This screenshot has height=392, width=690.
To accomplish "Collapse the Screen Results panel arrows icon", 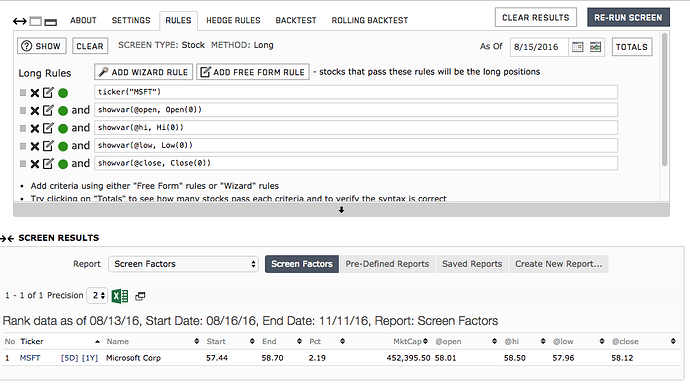I will [x=7, y=238].
